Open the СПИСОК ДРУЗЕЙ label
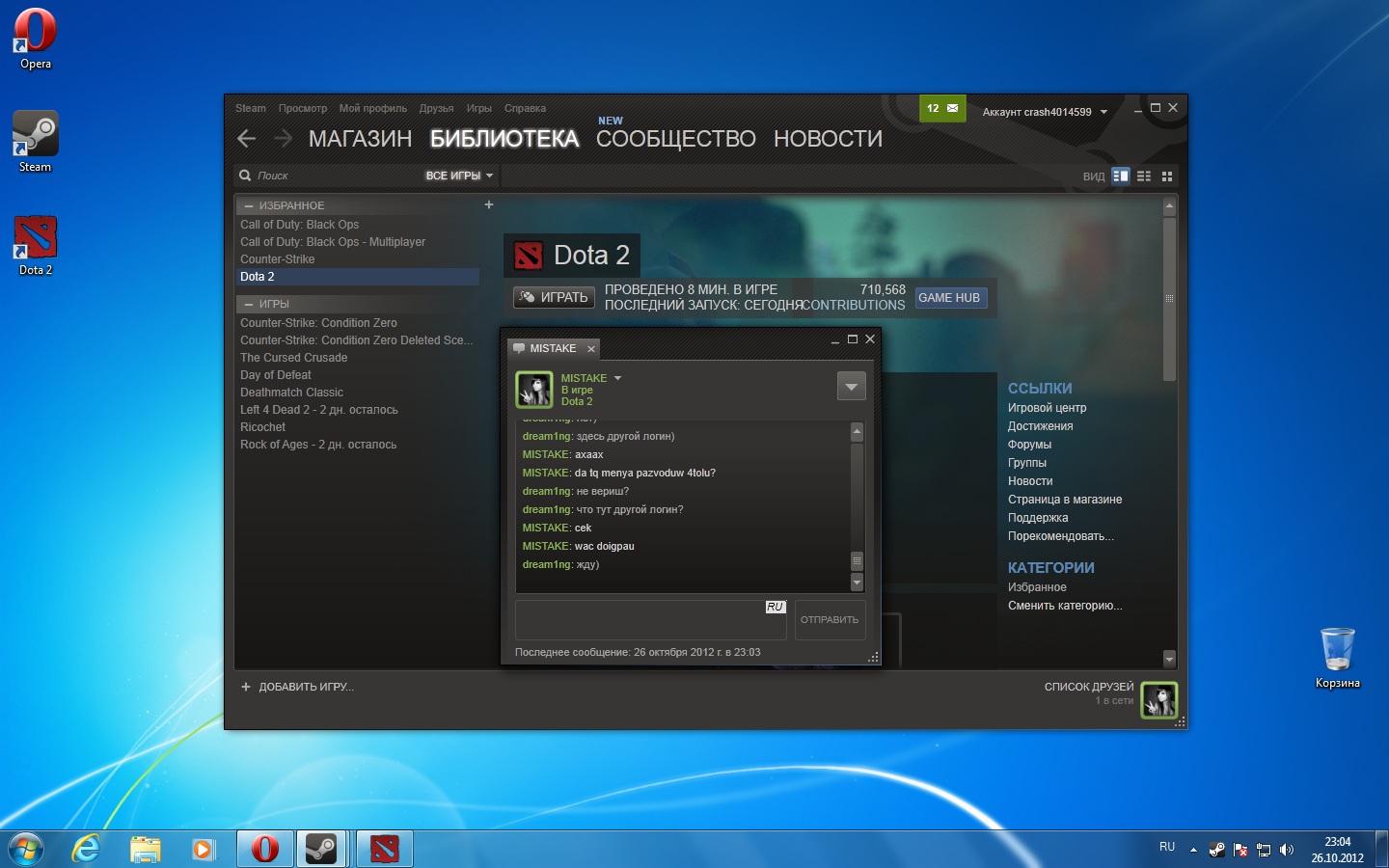 (1089, 687)
